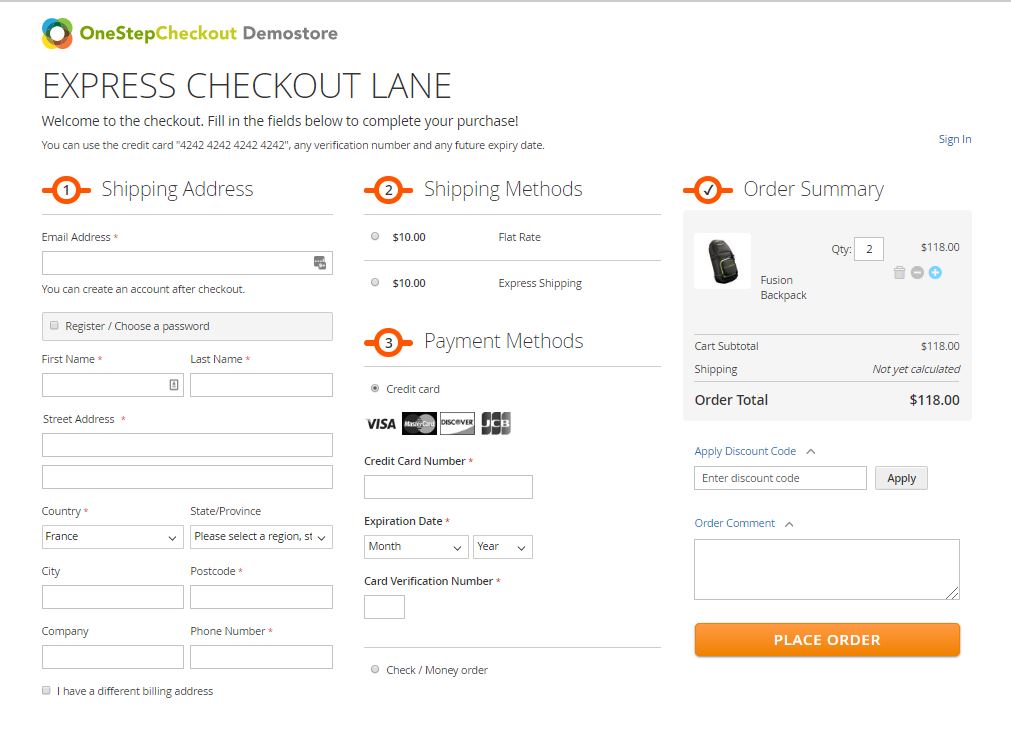Click the Cart Subtotal label

click(x=726, y=346)
